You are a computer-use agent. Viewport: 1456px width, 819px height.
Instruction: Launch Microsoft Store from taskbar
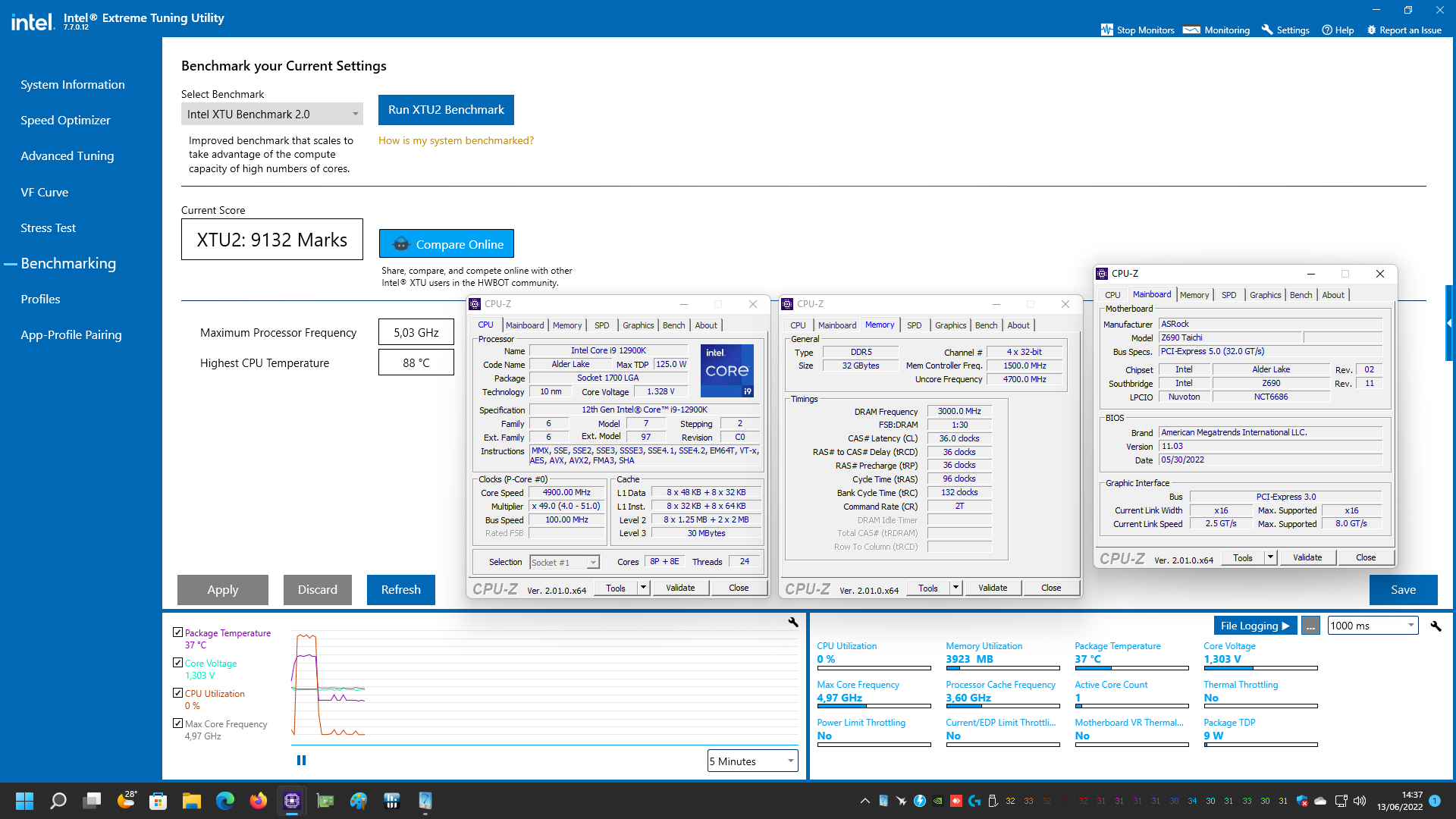point(158,801)
